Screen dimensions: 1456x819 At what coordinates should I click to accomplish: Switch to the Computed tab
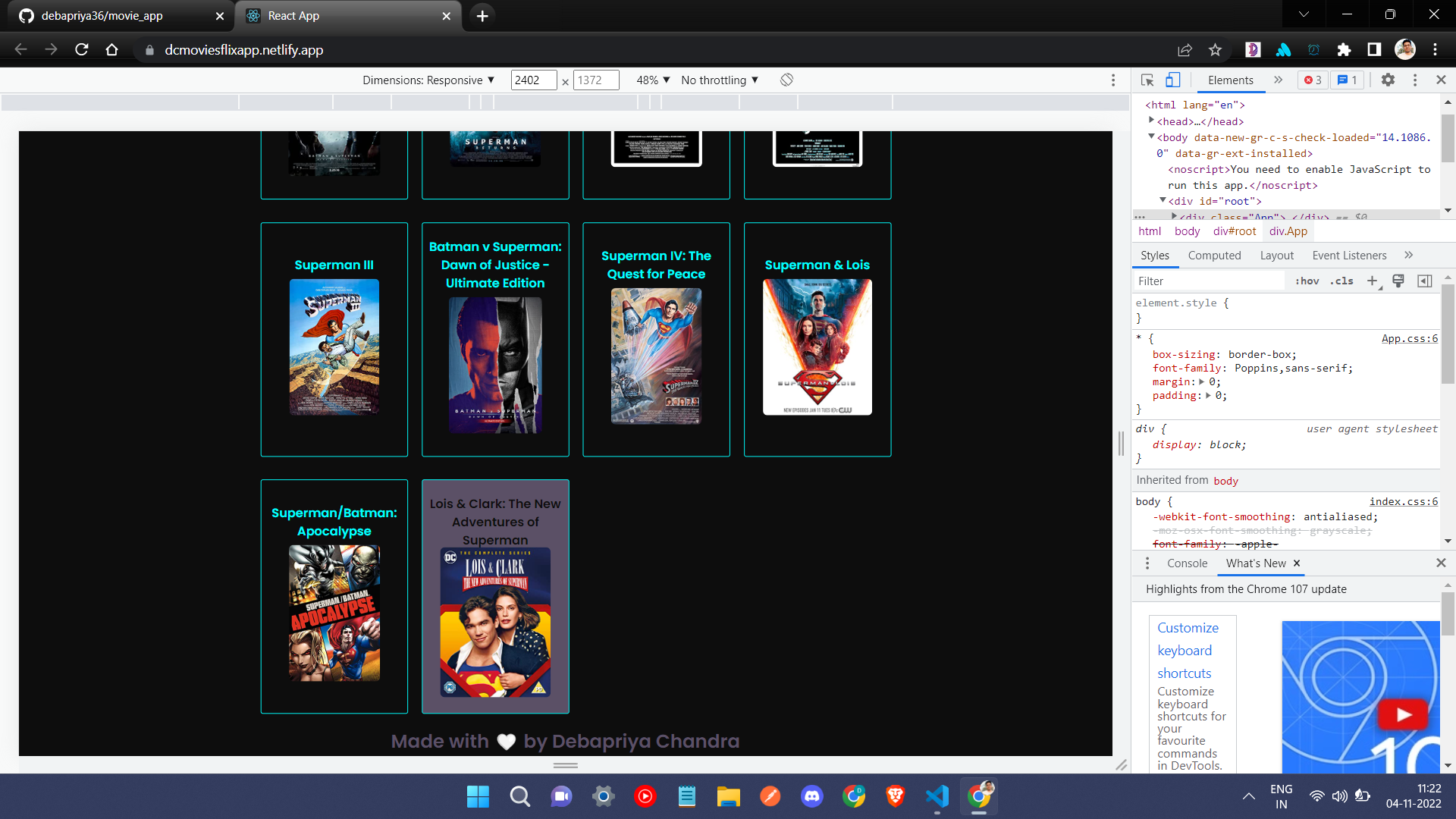pyautogui.click(x=1213, y=255)
